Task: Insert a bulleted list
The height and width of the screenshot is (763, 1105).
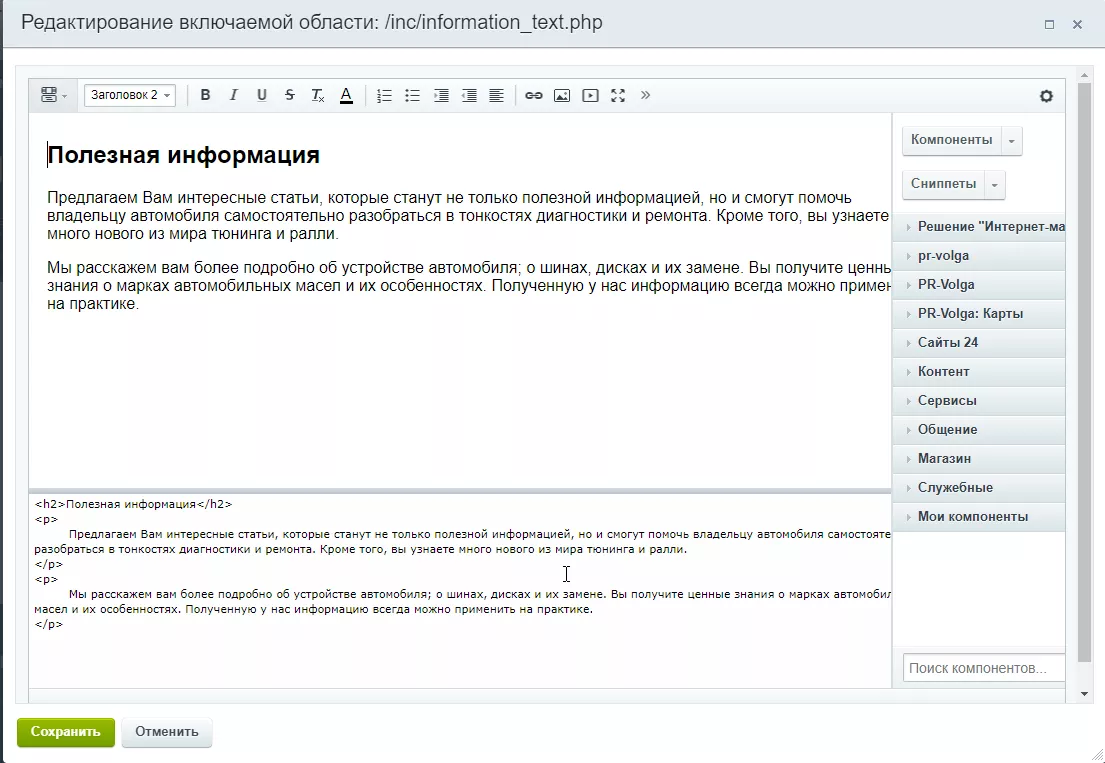Action: point(412,95)
